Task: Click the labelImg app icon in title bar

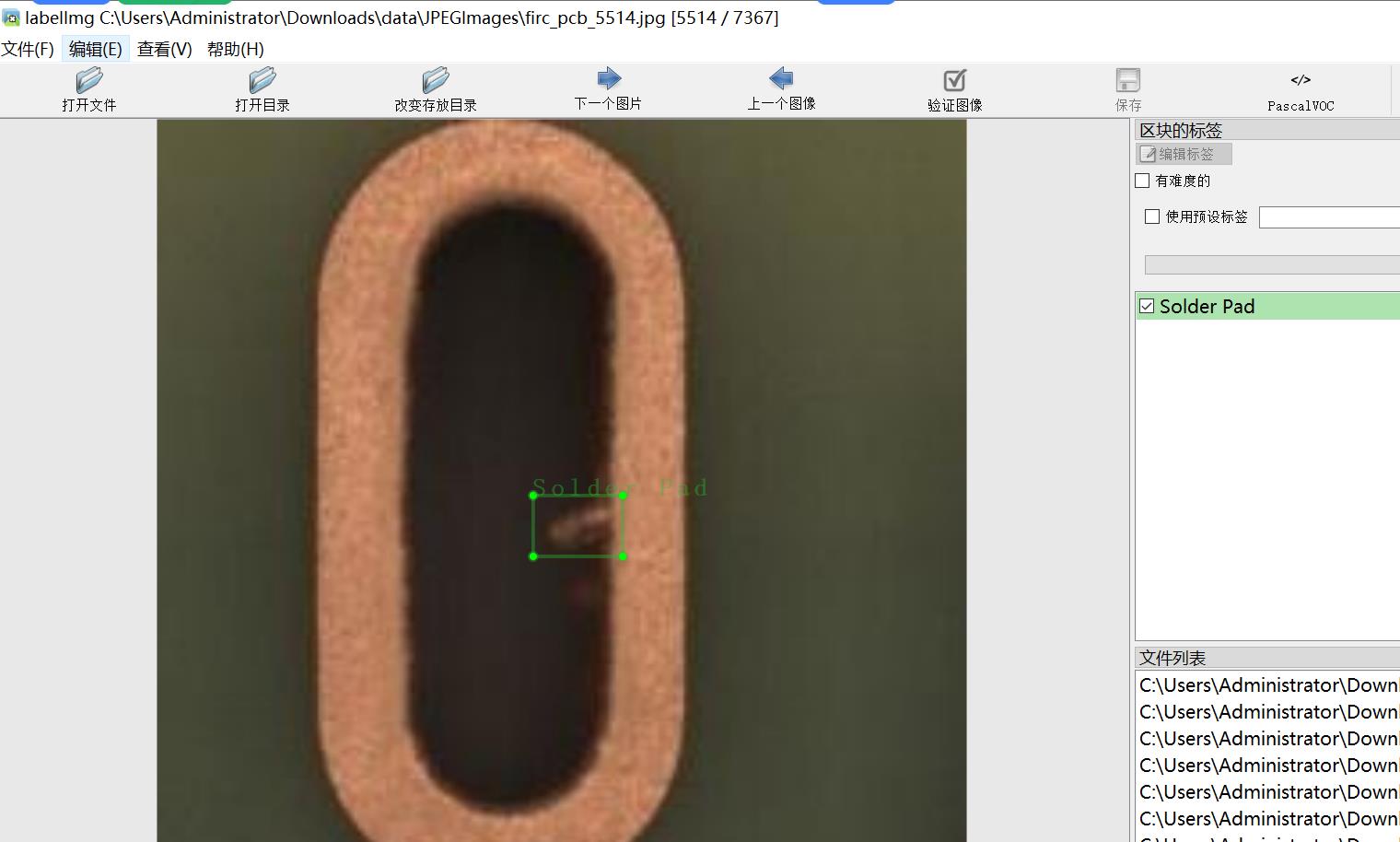Action: [11, 18]
